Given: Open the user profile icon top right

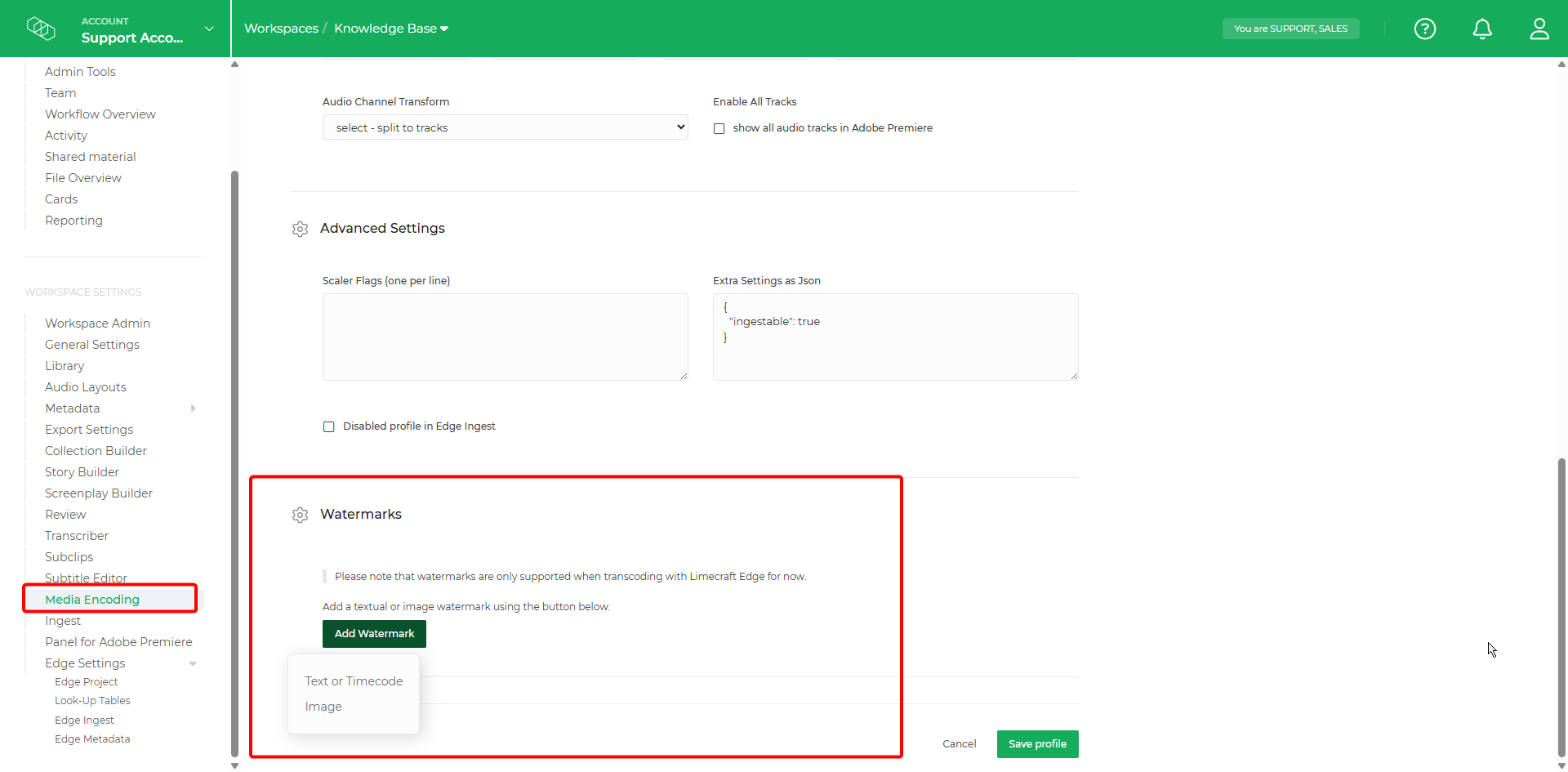Looking at the screenshot, I should (1539, 29).
